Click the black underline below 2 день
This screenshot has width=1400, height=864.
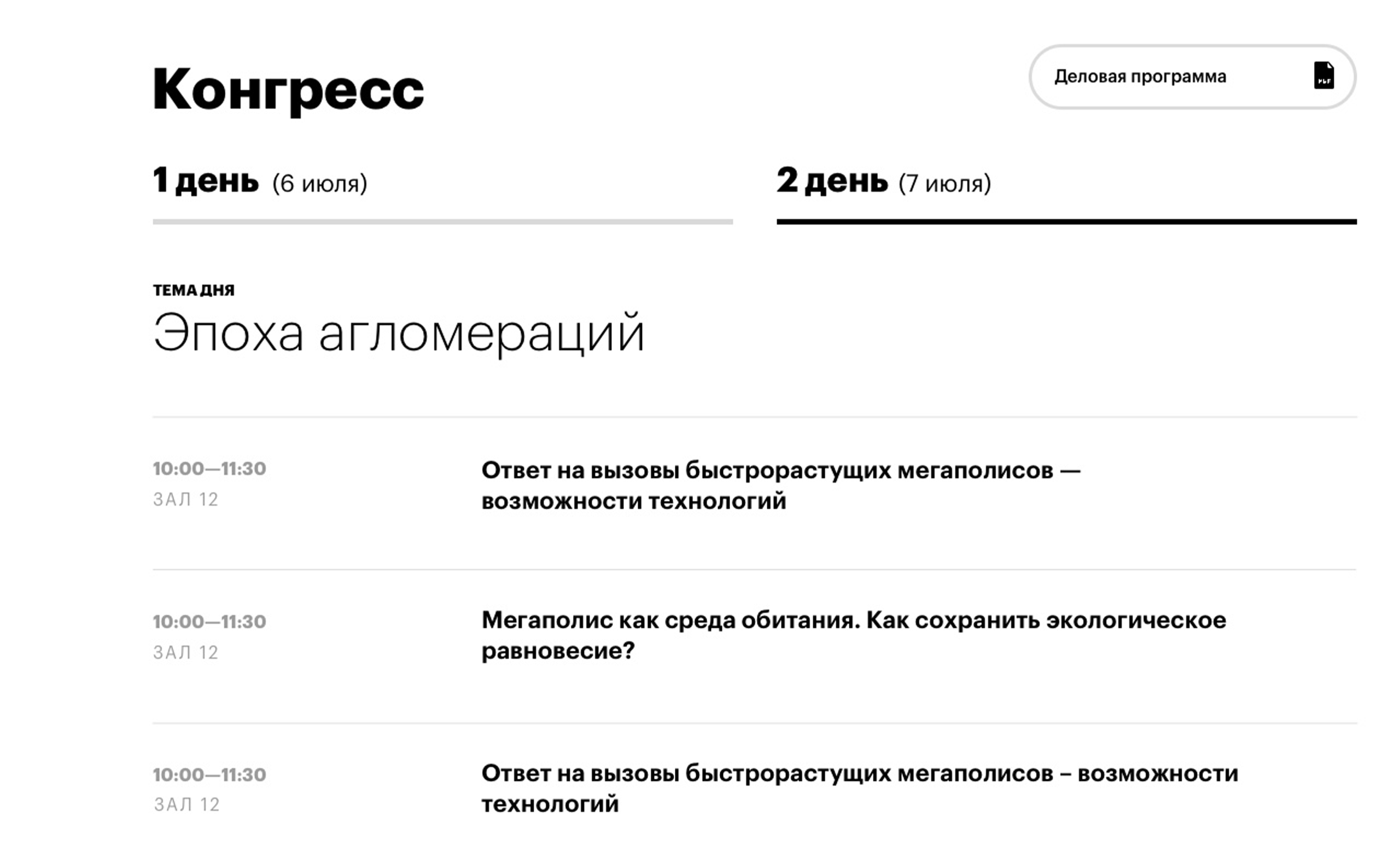(x=1066, y=221)
